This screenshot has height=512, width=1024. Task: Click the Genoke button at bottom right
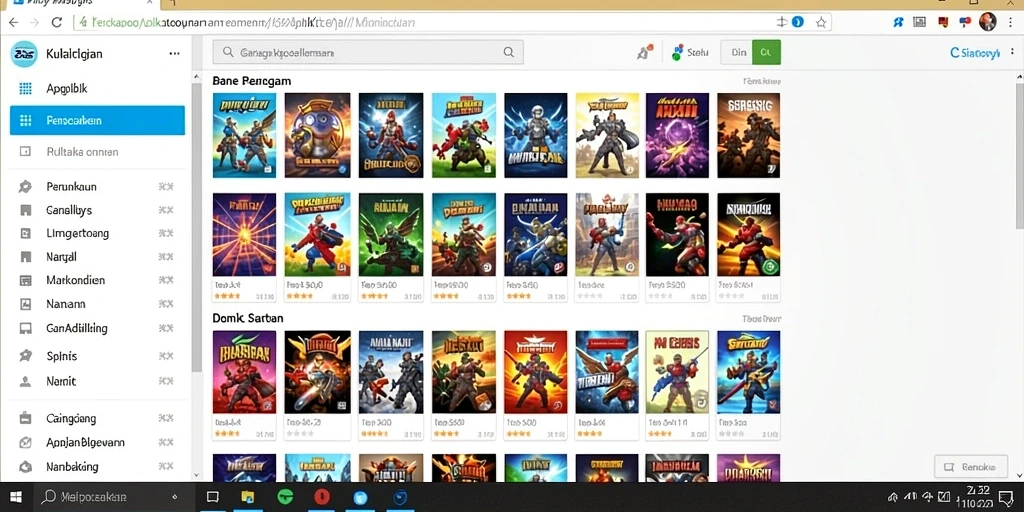click(x=970, y=467)
